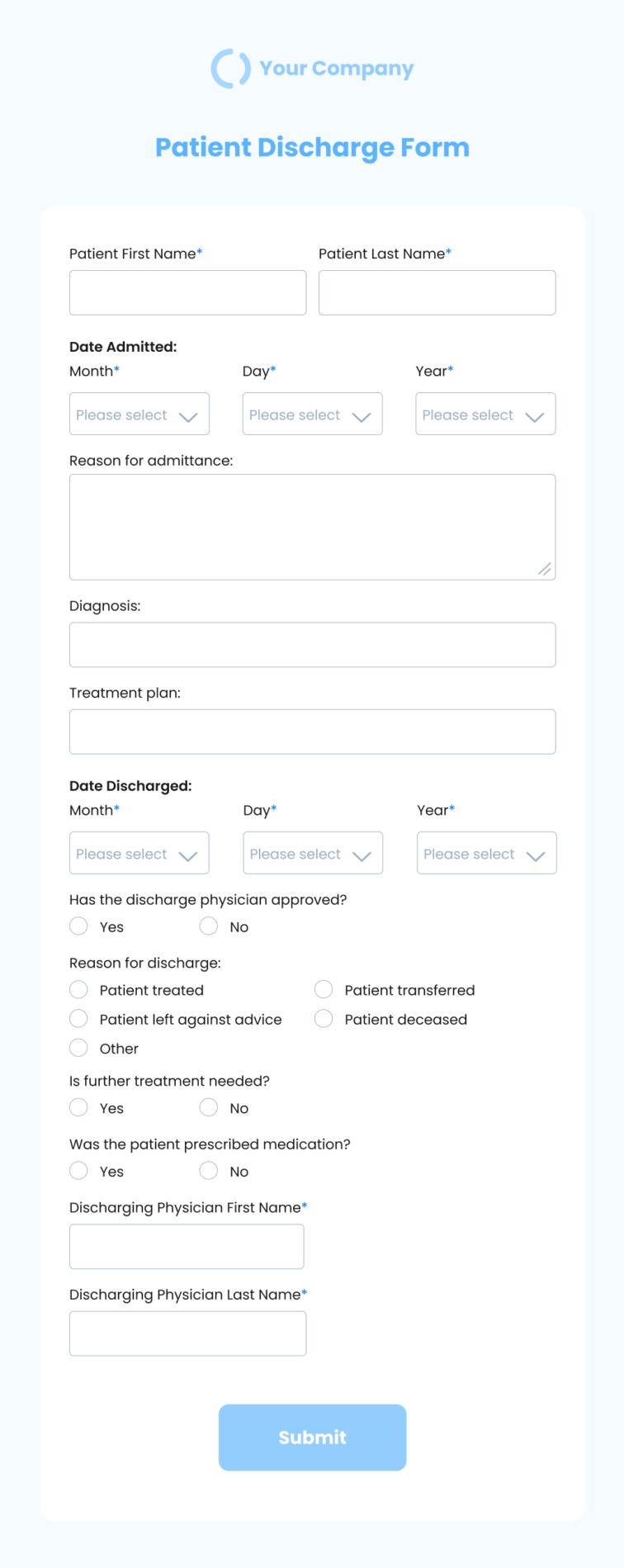Select No for prescribed medication
The height and width of the screenshot is (1568, 624).
coord(209,1171)
